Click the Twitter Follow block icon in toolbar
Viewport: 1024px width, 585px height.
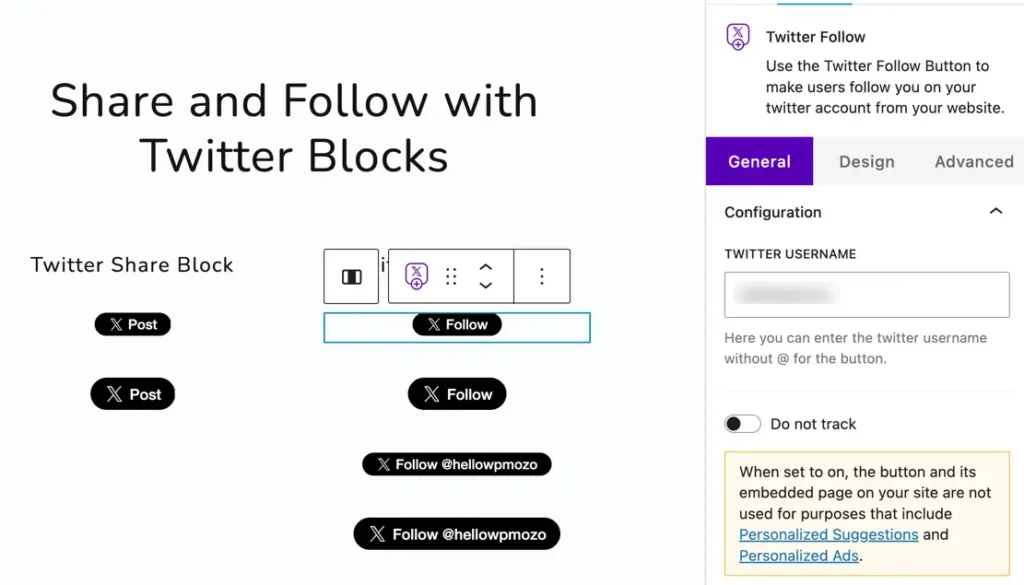click(x=417, y=277)
